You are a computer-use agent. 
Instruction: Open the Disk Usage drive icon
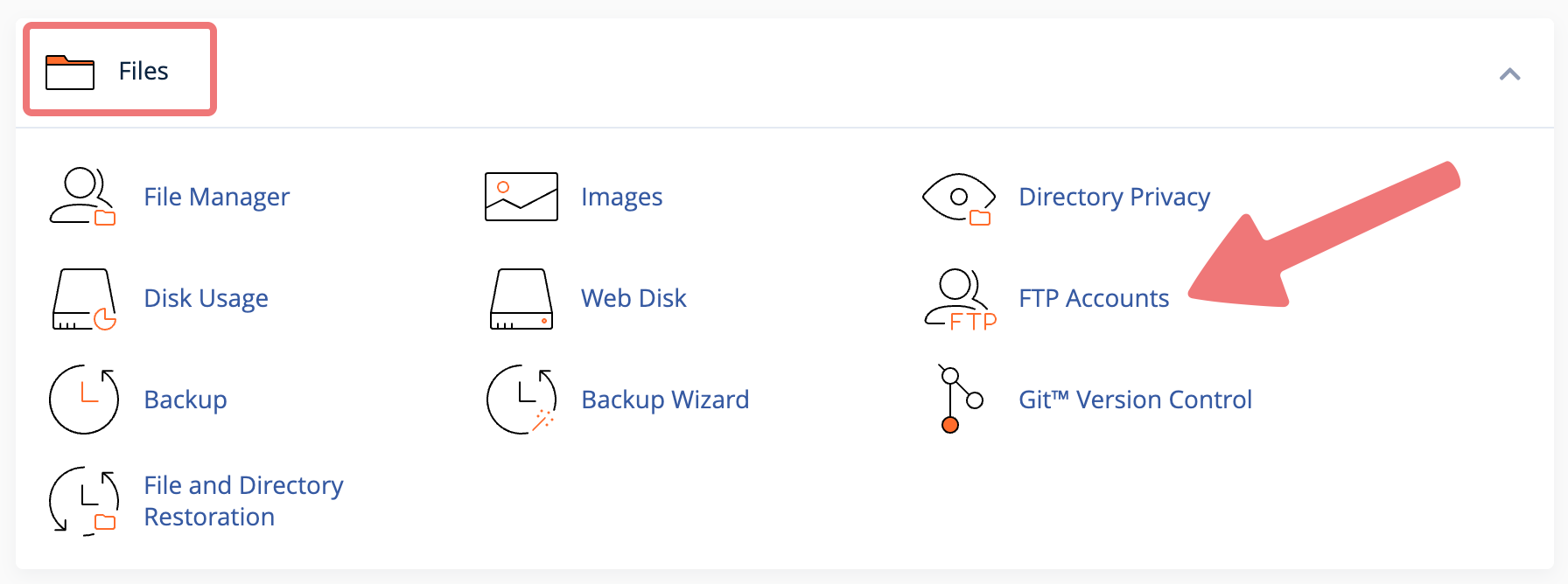[x=84, y=299]
